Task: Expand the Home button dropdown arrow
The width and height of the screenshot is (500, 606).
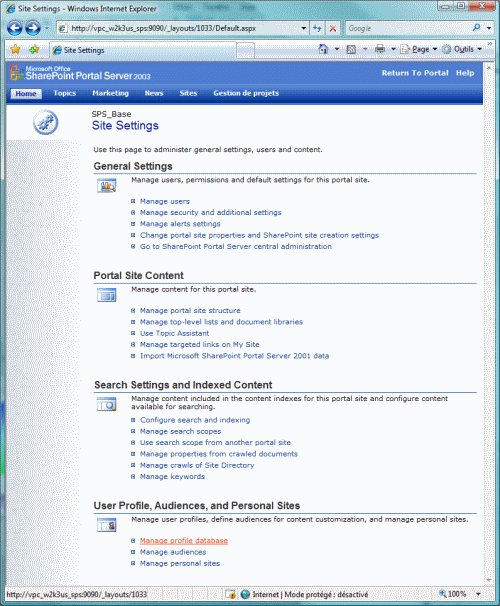Action: tap(337, 49)
